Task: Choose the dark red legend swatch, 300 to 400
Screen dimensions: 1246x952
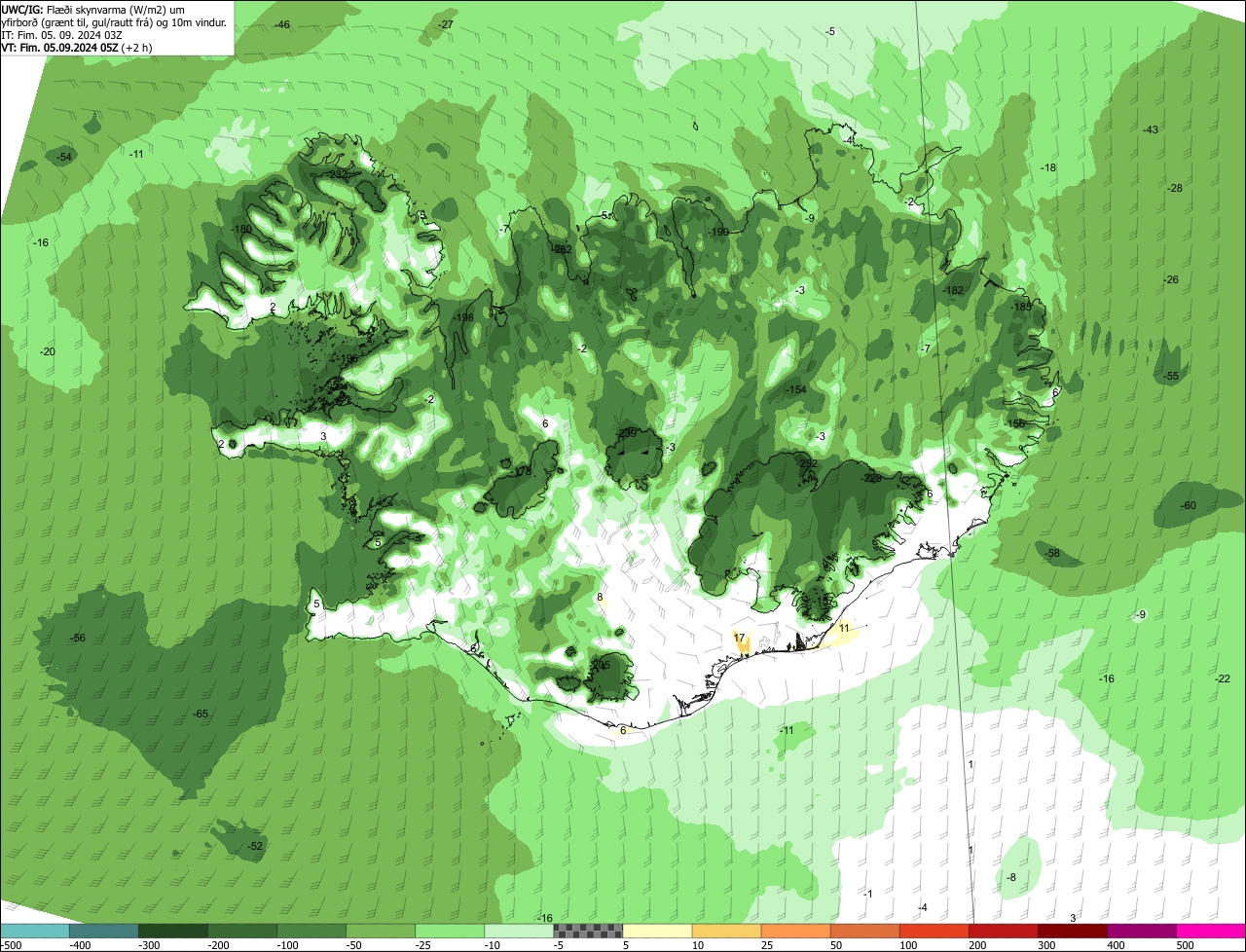Action: tap(1072, 931)
